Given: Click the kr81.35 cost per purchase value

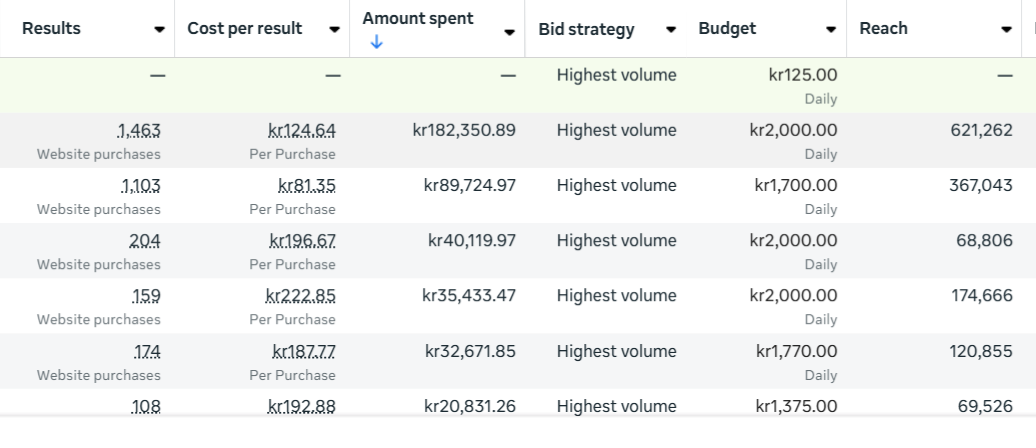Looking at the screenshot, I should pyautogui.click(x=307, y=185).
